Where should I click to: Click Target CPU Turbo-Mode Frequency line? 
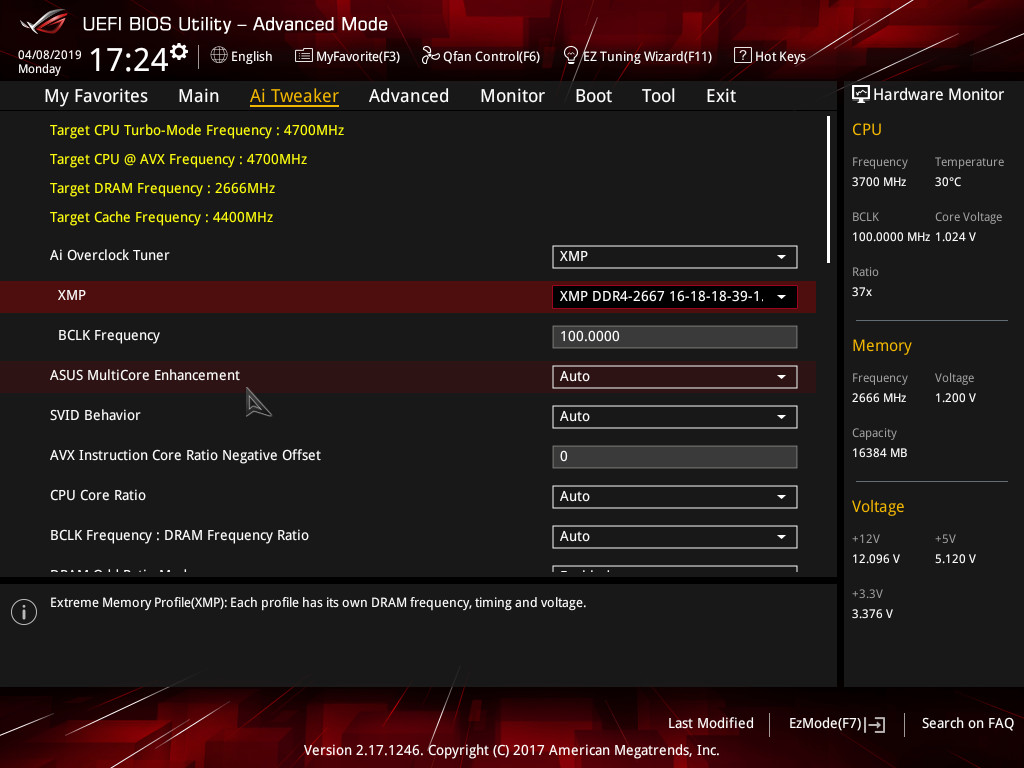[x=197, y=130]
